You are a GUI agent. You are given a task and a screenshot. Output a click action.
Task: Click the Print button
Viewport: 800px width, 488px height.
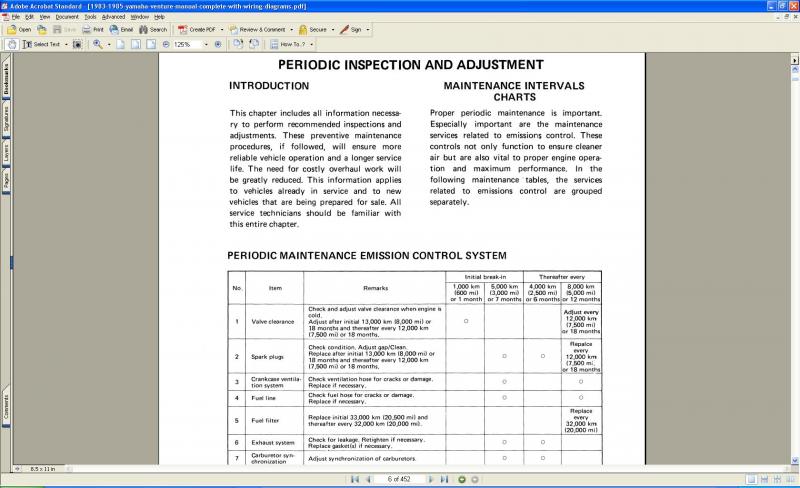pyautogui.click(x=92, y=30)
